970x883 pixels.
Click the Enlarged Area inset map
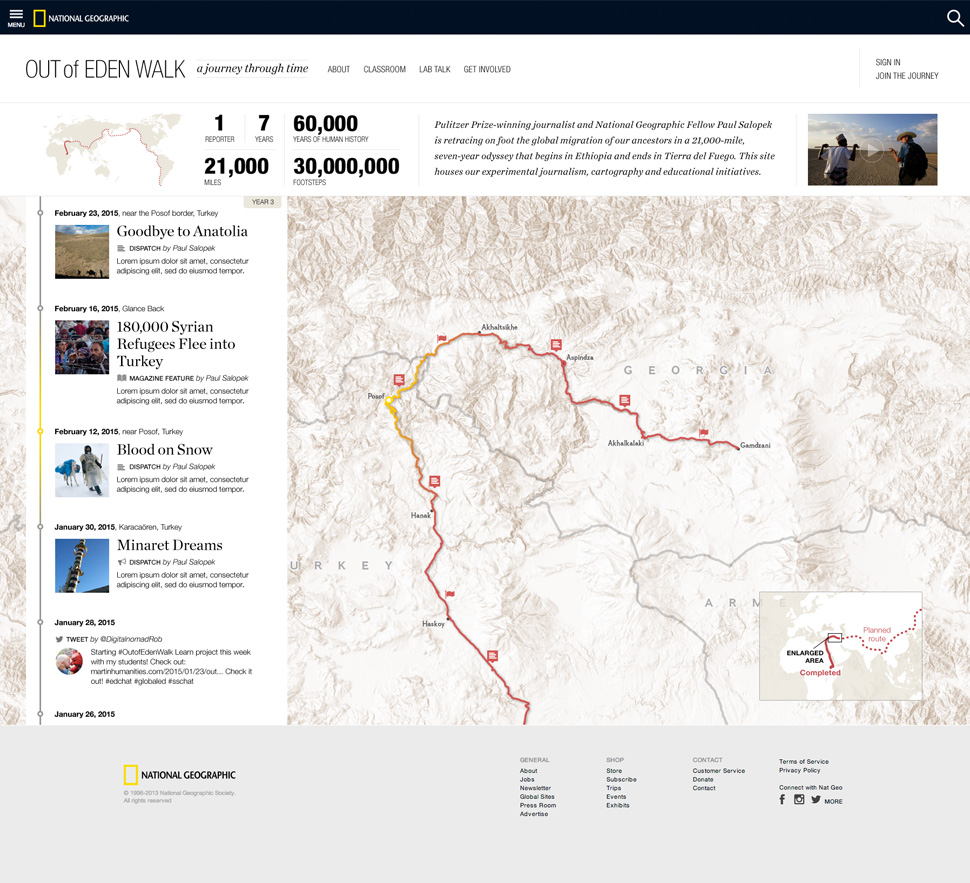(841, 646)
